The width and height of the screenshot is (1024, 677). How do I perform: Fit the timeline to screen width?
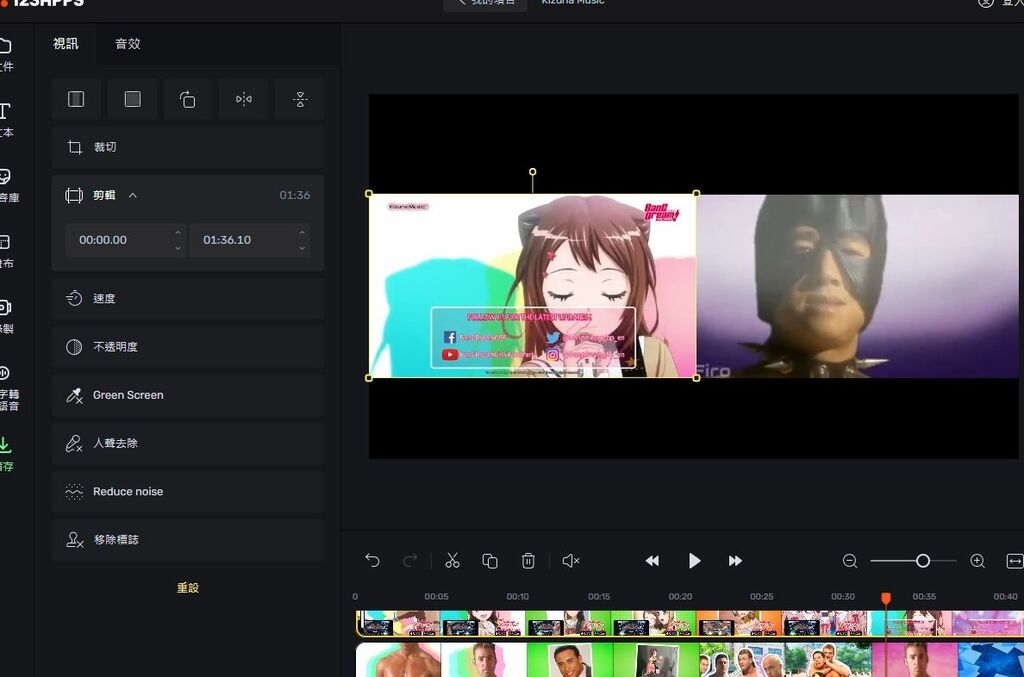click(1015, 561)
